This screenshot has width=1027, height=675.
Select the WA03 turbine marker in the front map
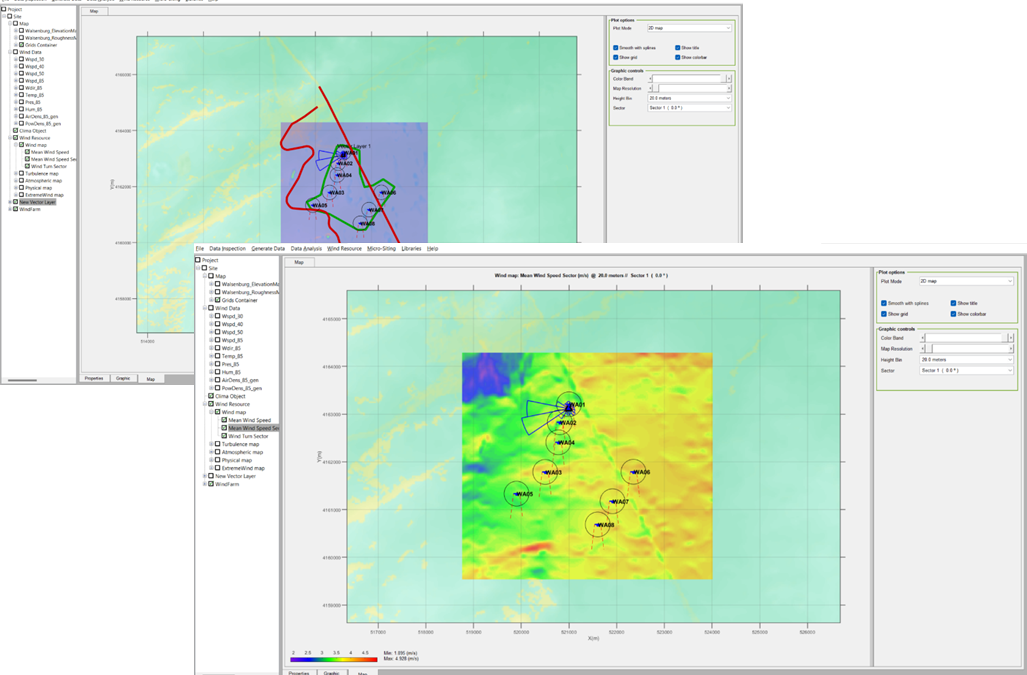(x=545, y=472)
